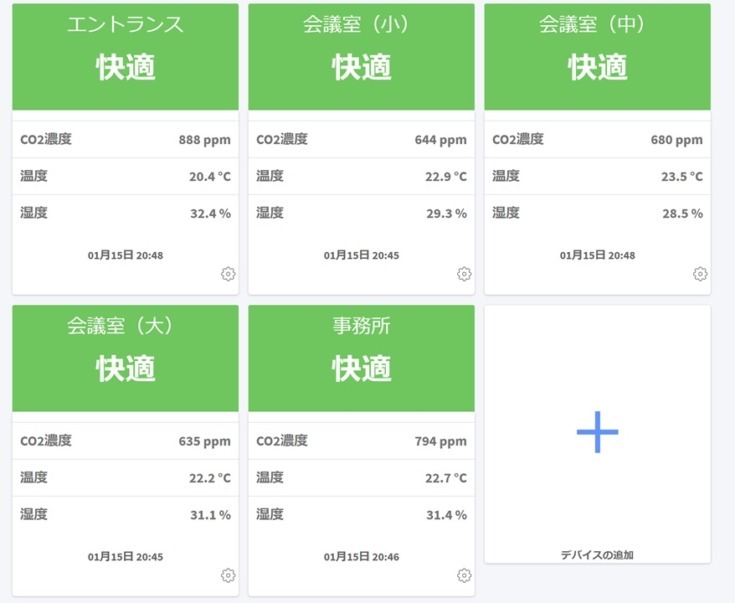Click the blue plus icon to add device
This screenshot has height=603, width=735.
(x=597, y=432)
